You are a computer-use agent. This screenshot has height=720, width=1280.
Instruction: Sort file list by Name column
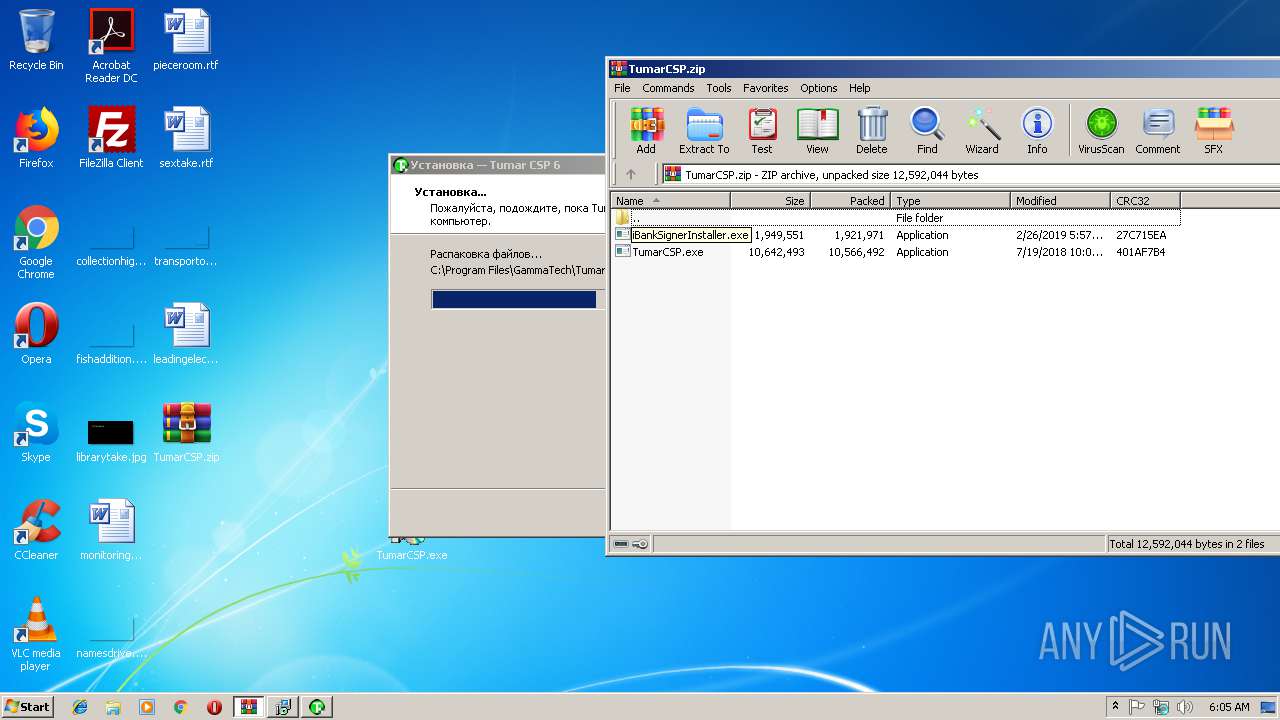[x=670, y=200]
